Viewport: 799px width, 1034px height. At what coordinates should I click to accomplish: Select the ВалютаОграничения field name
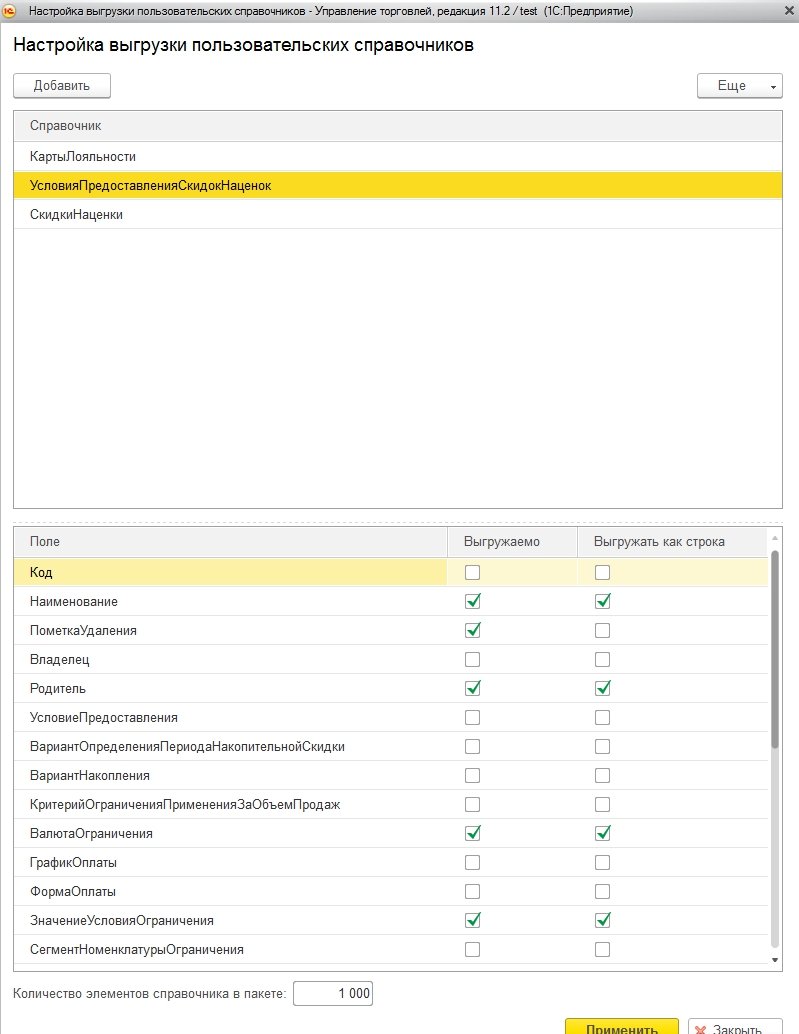click(91, 834)
